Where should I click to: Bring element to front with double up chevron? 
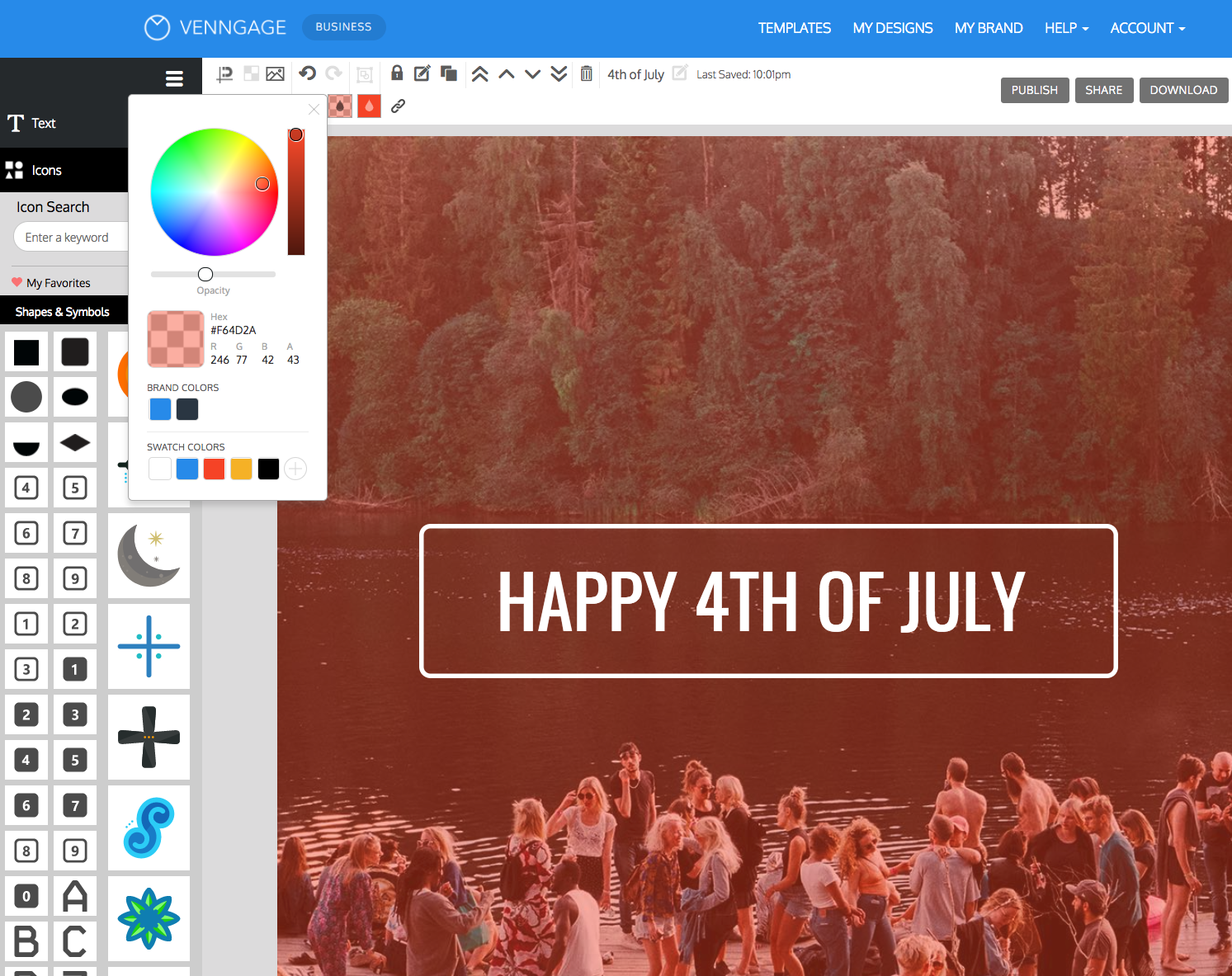tap(479, 74)
